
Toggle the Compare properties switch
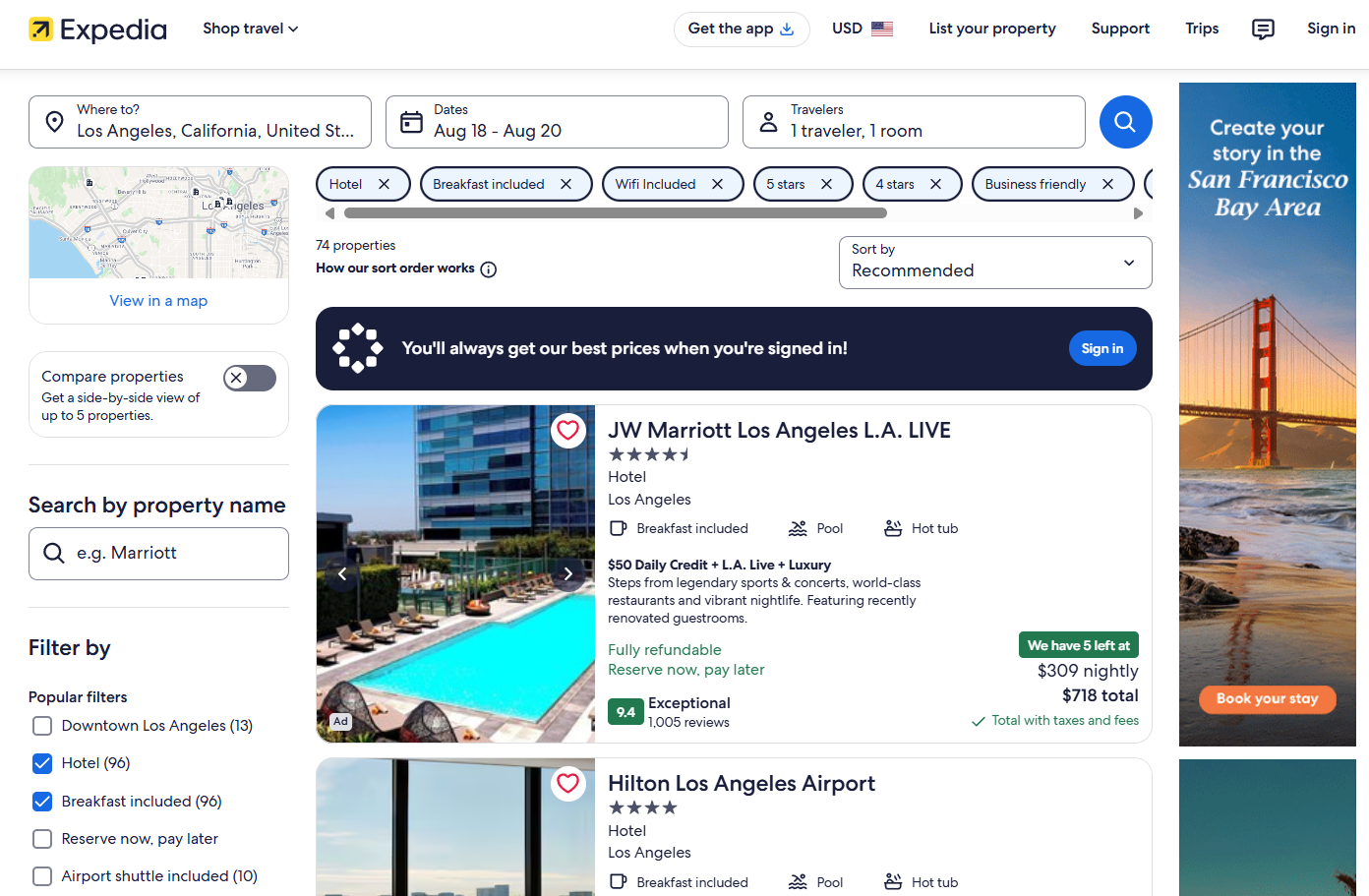250,378
